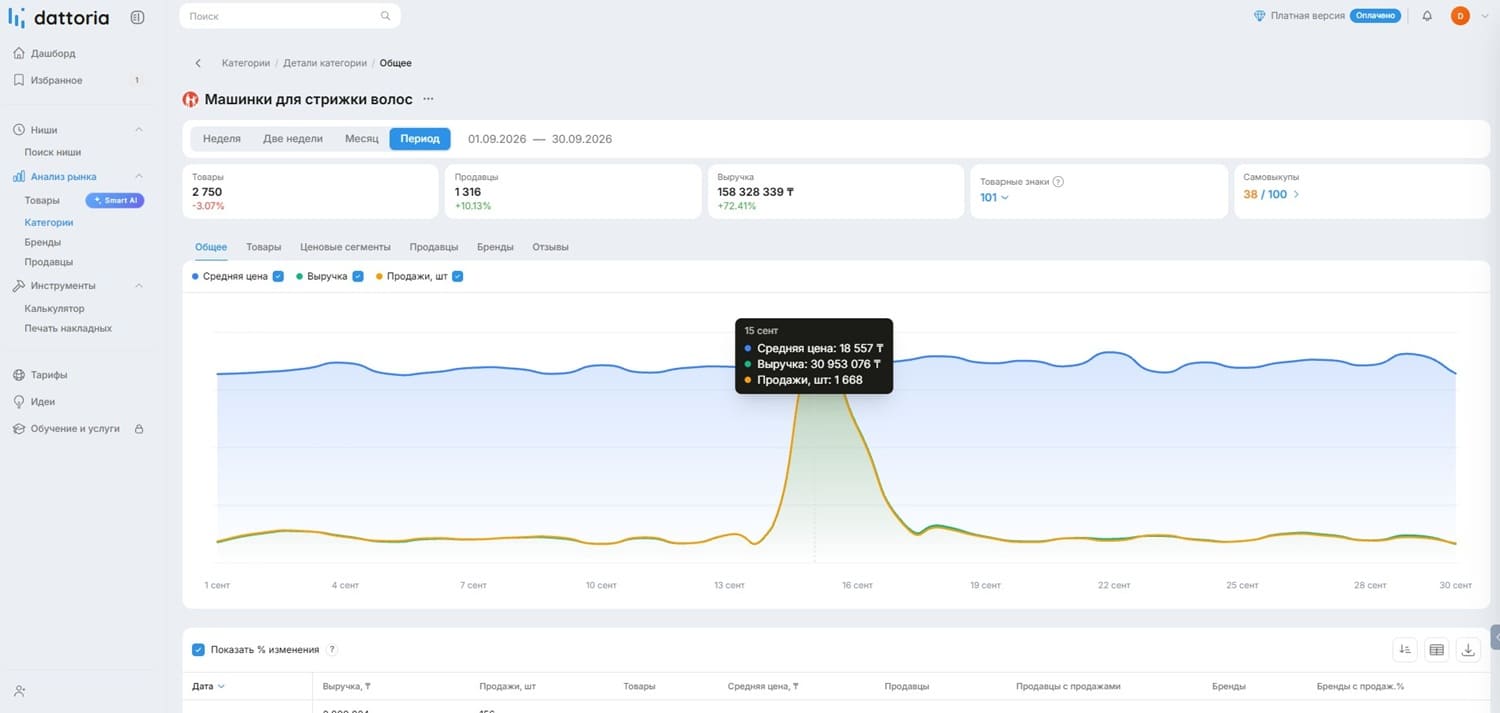Uncheck the Выручка series checkbox

pyautogui.click(x=357, y=276)
